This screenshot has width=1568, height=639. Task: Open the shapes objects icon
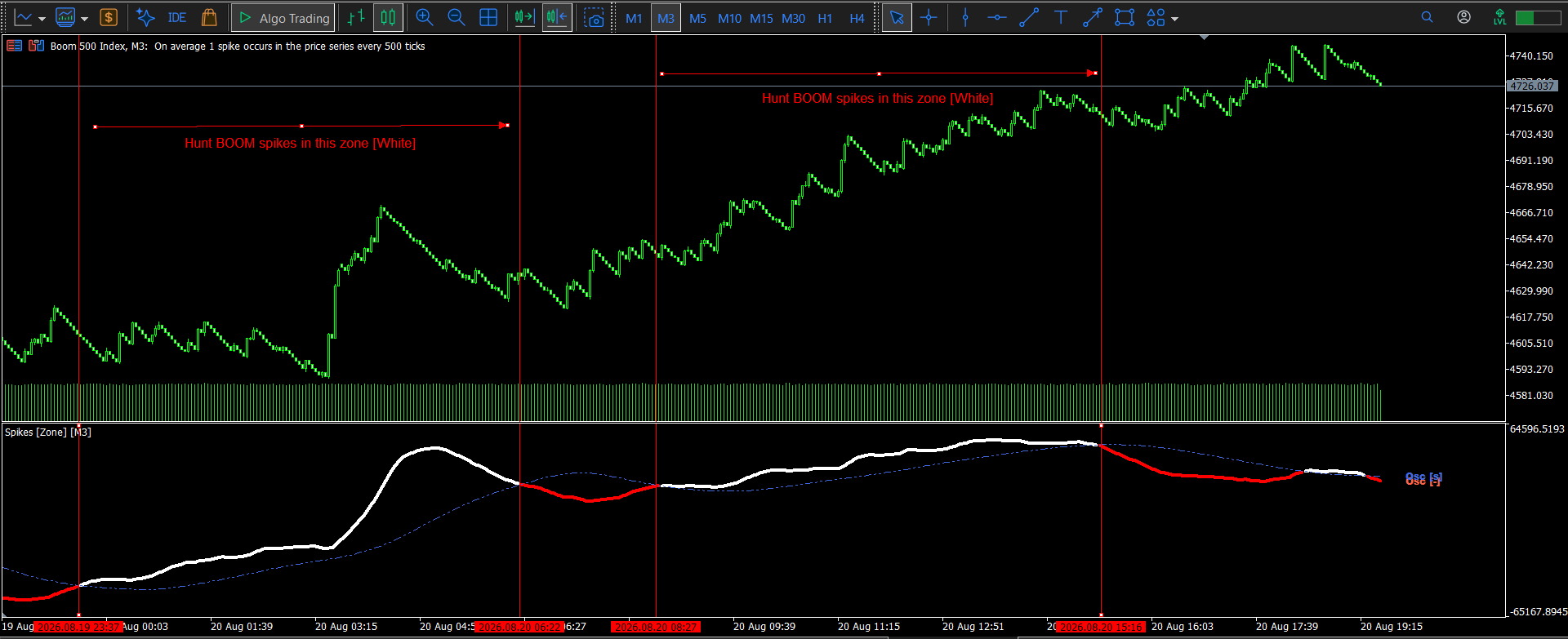point(1156,17)
